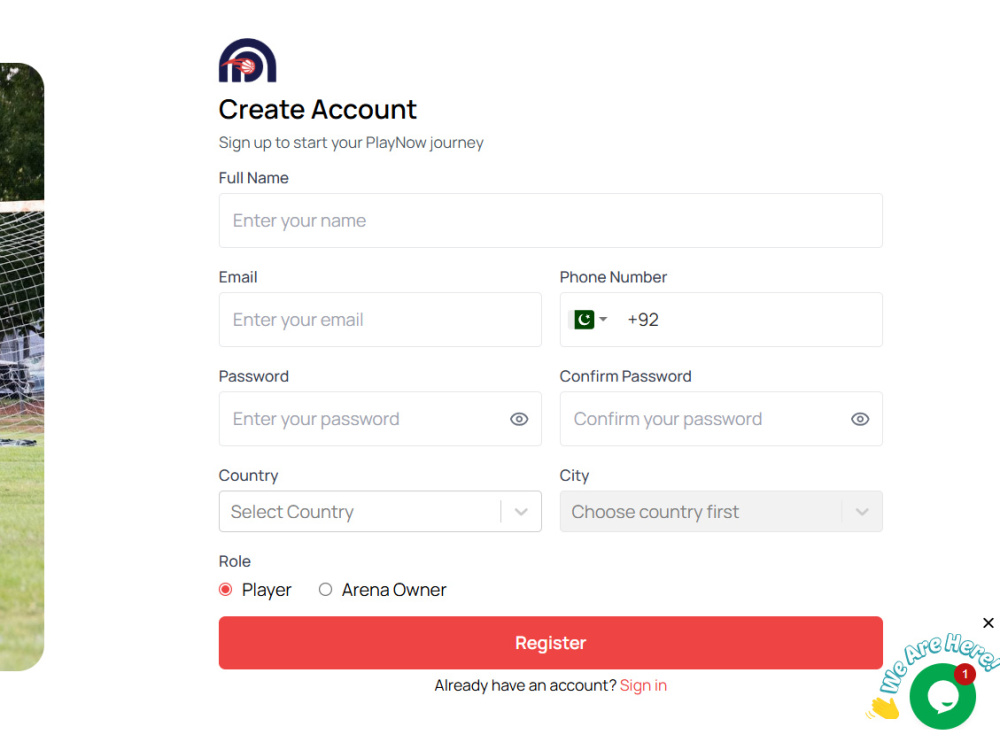This screenshot has width=1000, height=750.
Task: Open the City 'Choose country first' dropdown
Action: [x=721, y=511]
